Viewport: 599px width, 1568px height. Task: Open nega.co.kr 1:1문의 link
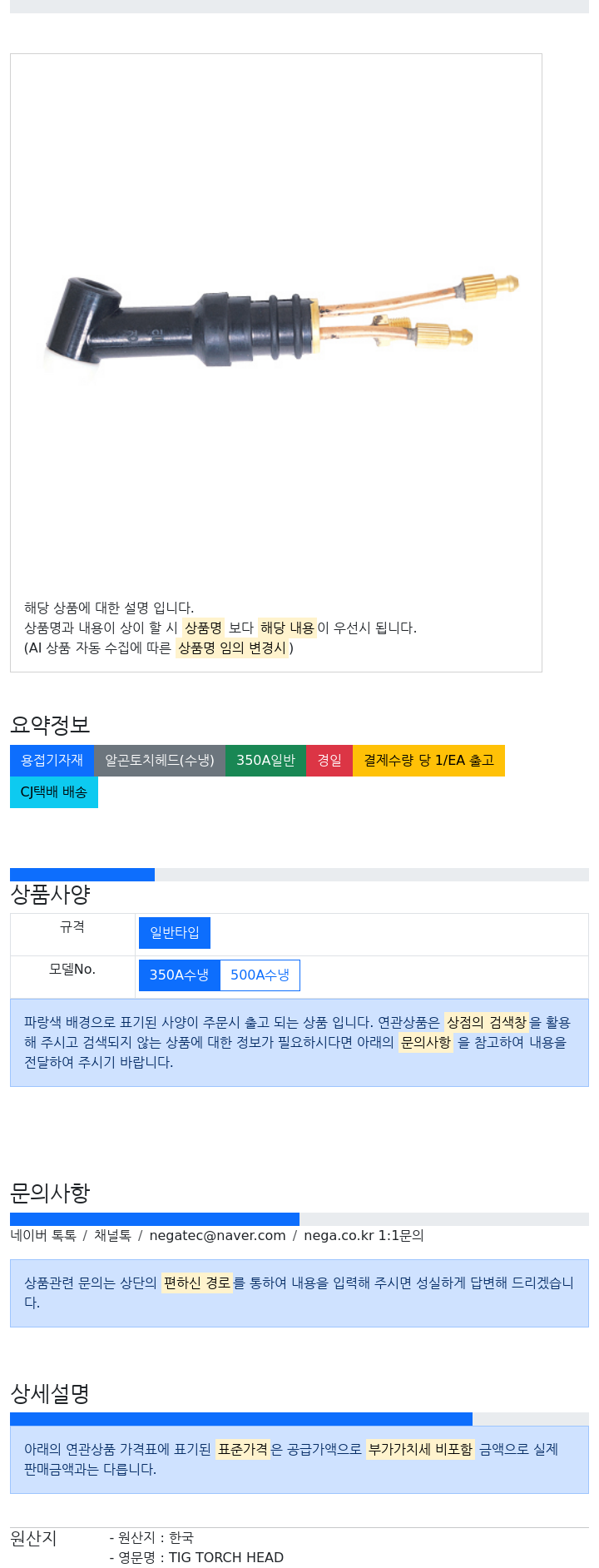[x=364, y=1236]
